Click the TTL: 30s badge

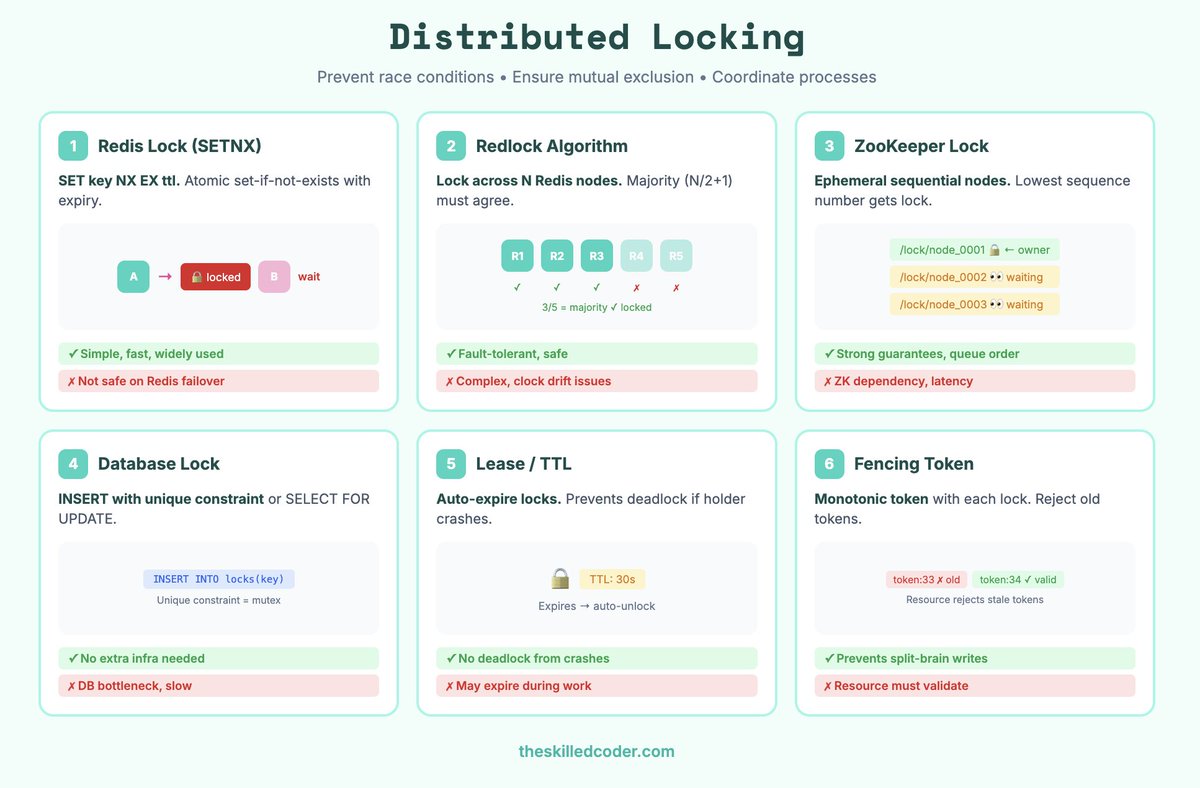612,579
